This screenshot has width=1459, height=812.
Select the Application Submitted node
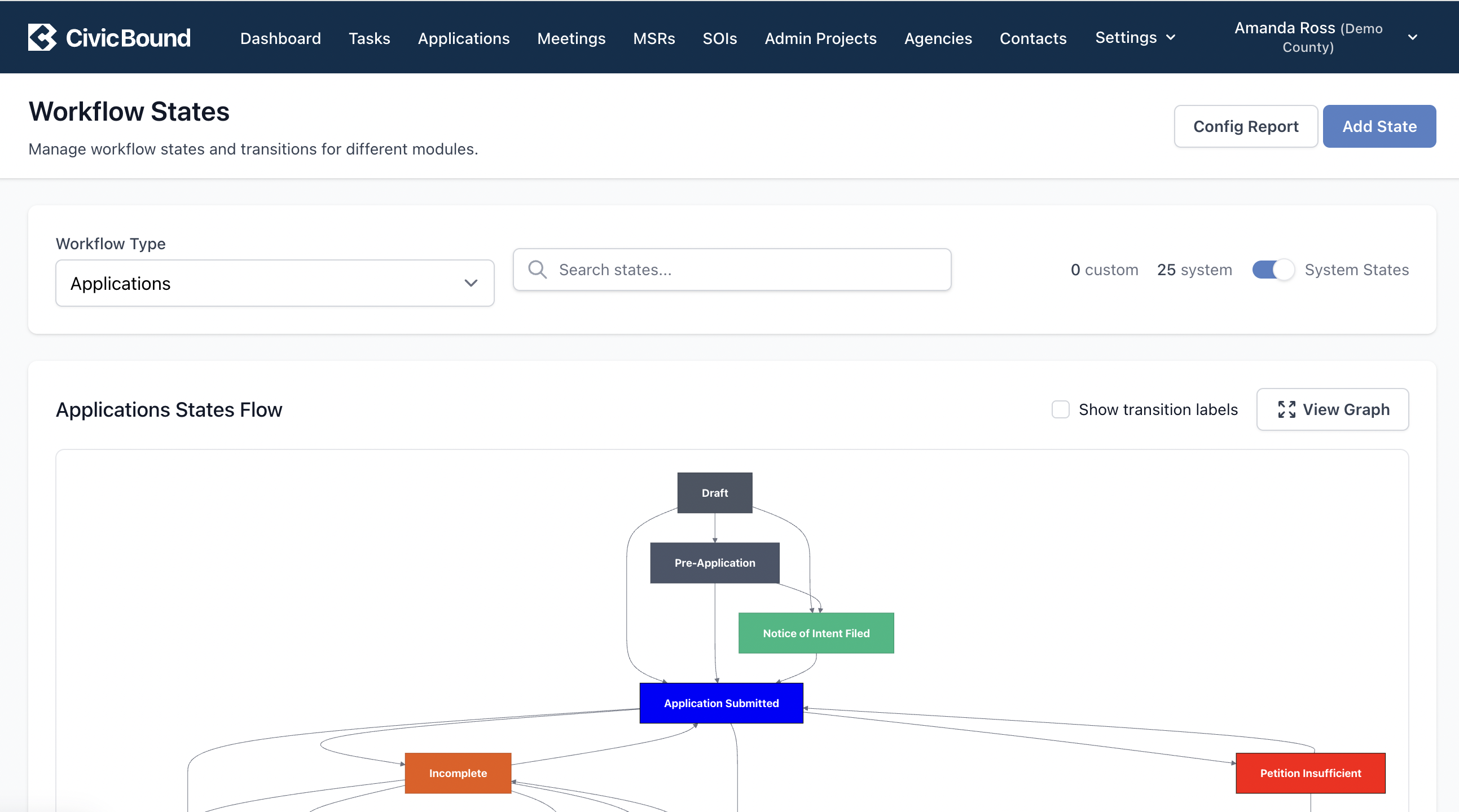click(721, 703)
